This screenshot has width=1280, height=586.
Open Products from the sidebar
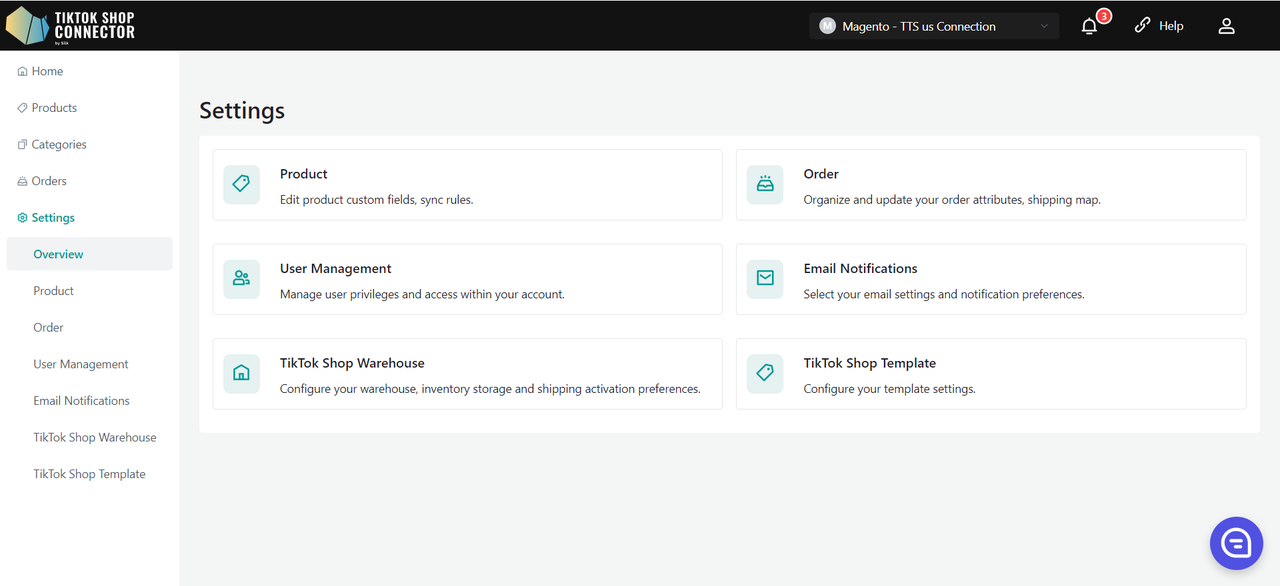click(x=53, y=108)
